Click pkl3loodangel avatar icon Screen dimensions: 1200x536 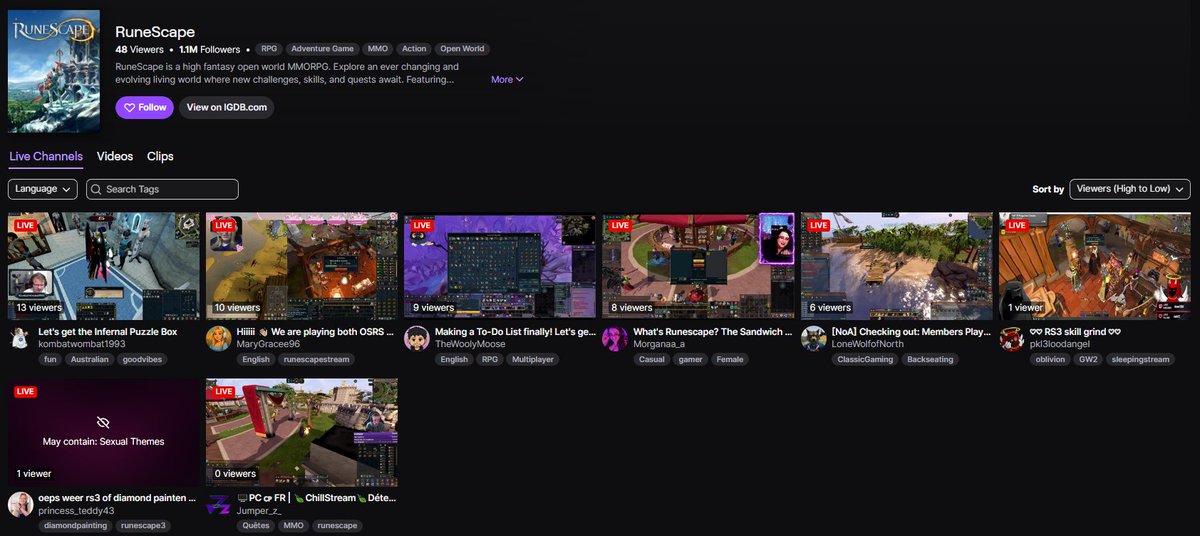click(1011, 338)
